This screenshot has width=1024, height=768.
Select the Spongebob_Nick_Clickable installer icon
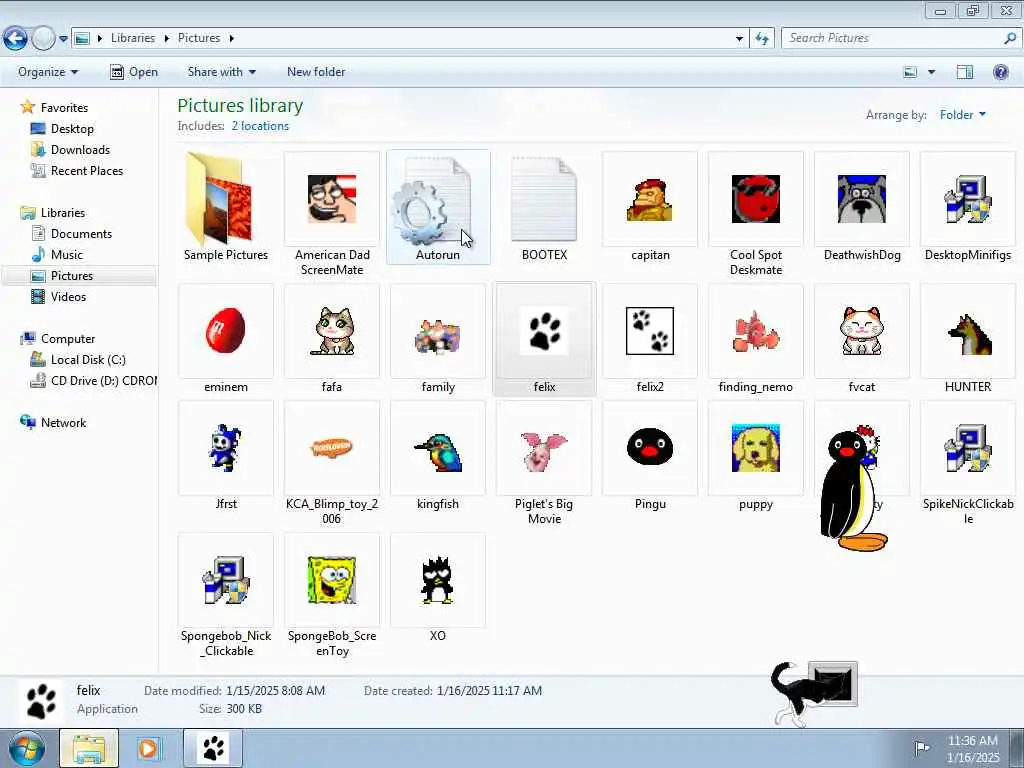pos(225,580)
